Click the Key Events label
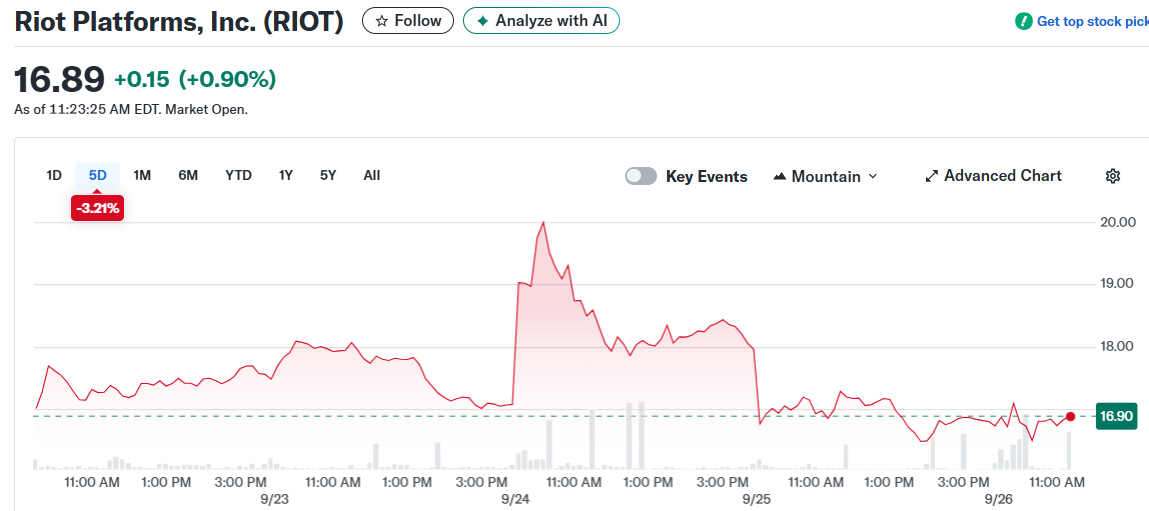This screenshot has width=1149, height=511. coord(706,177)
